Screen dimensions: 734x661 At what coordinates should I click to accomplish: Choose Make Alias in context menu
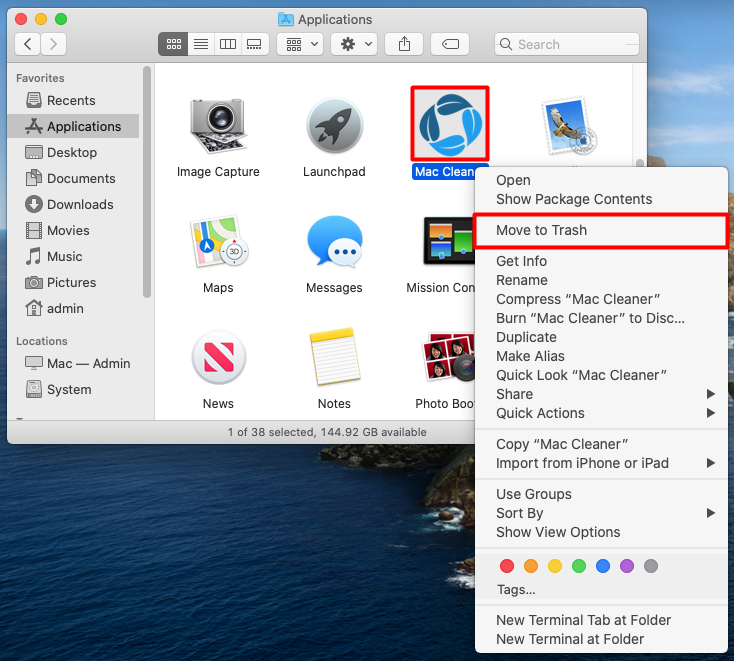[601, 356]
